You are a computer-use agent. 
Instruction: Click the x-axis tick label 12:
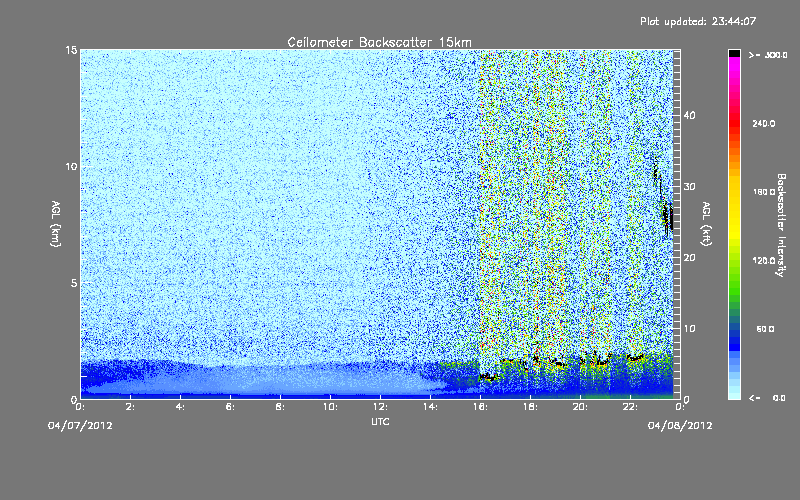click(380, 407)
